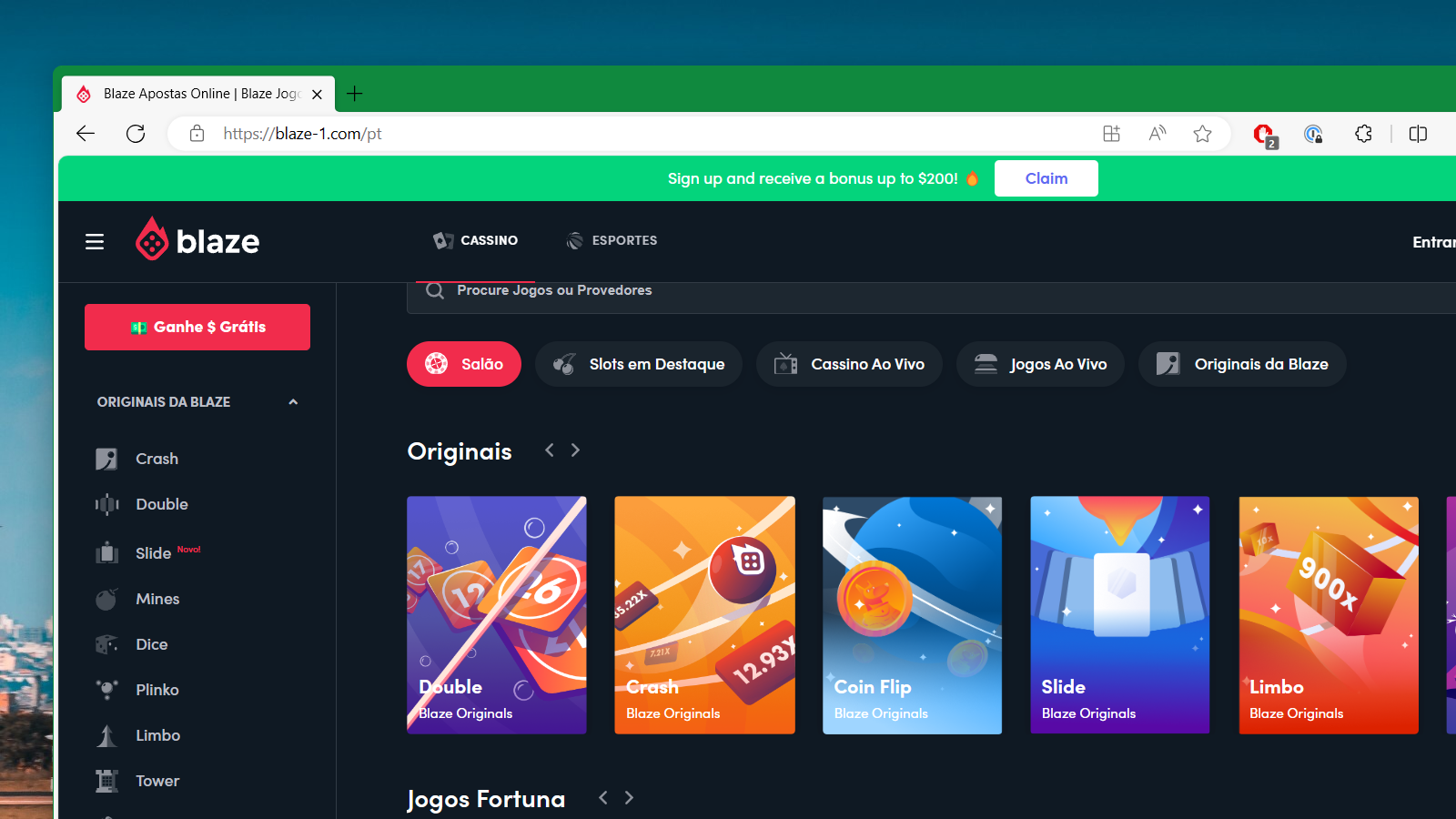Open the blue shield extension icon
This screenshot has height=819, width=1456.
[1313, 134]
